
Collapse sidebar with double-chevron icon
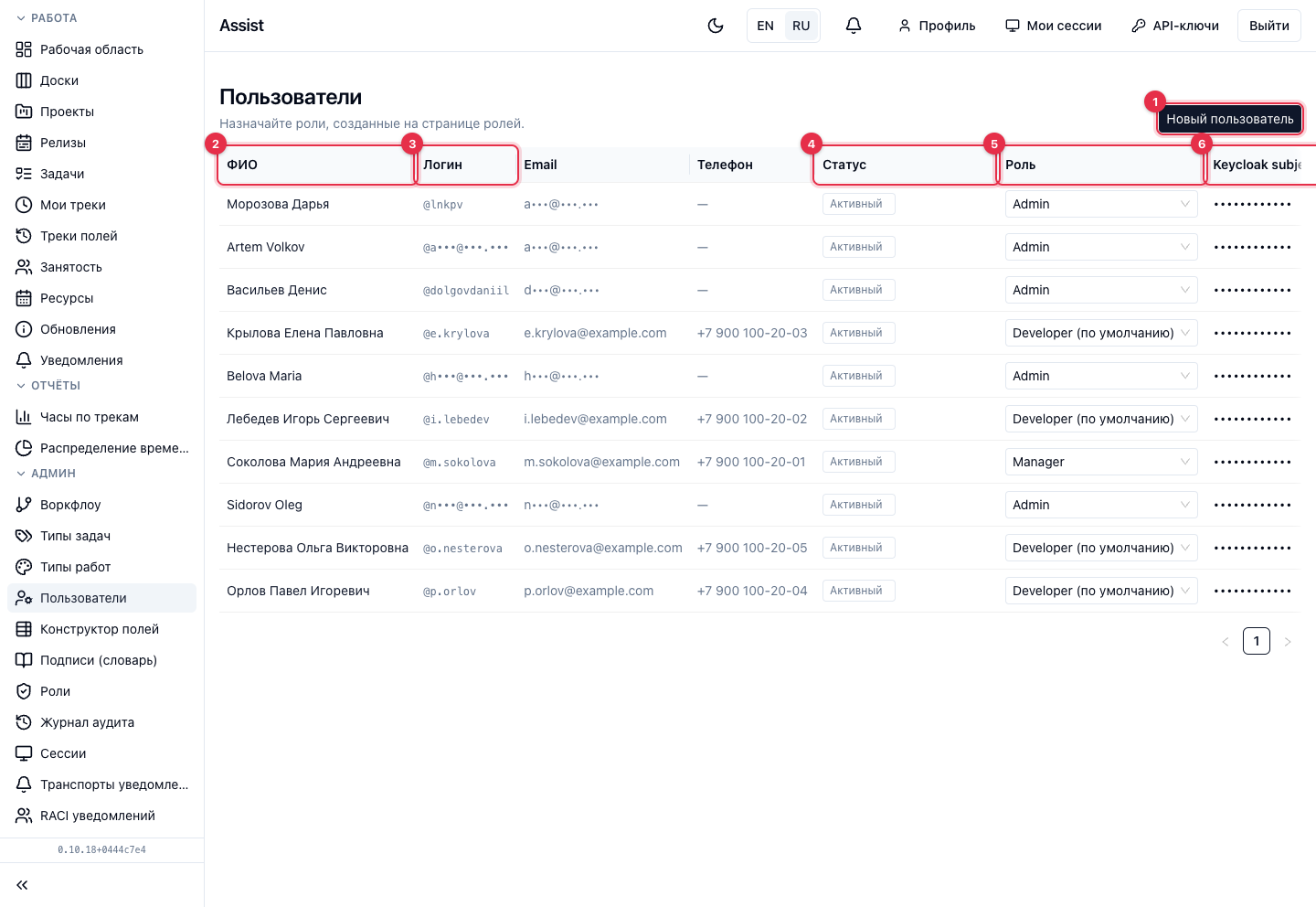(22, 885)
